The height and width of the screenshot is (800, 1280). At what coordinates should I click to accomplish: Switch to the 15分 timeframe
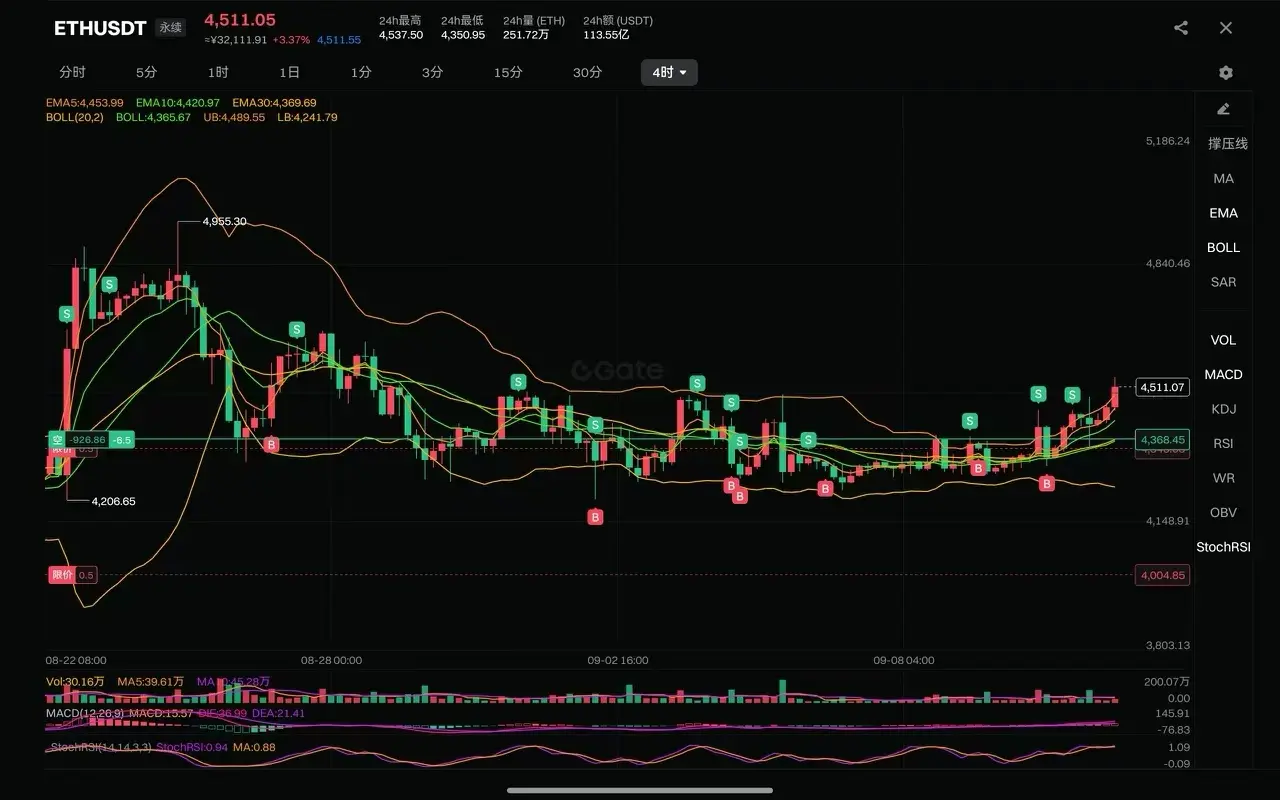(508, 72)
